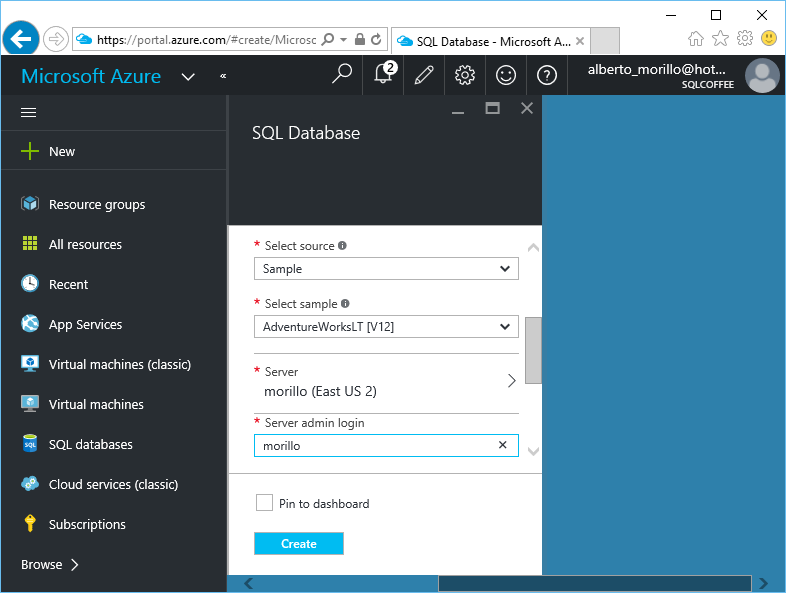Open the Select source dropdown
786x593 pixels.
[386, 269]
